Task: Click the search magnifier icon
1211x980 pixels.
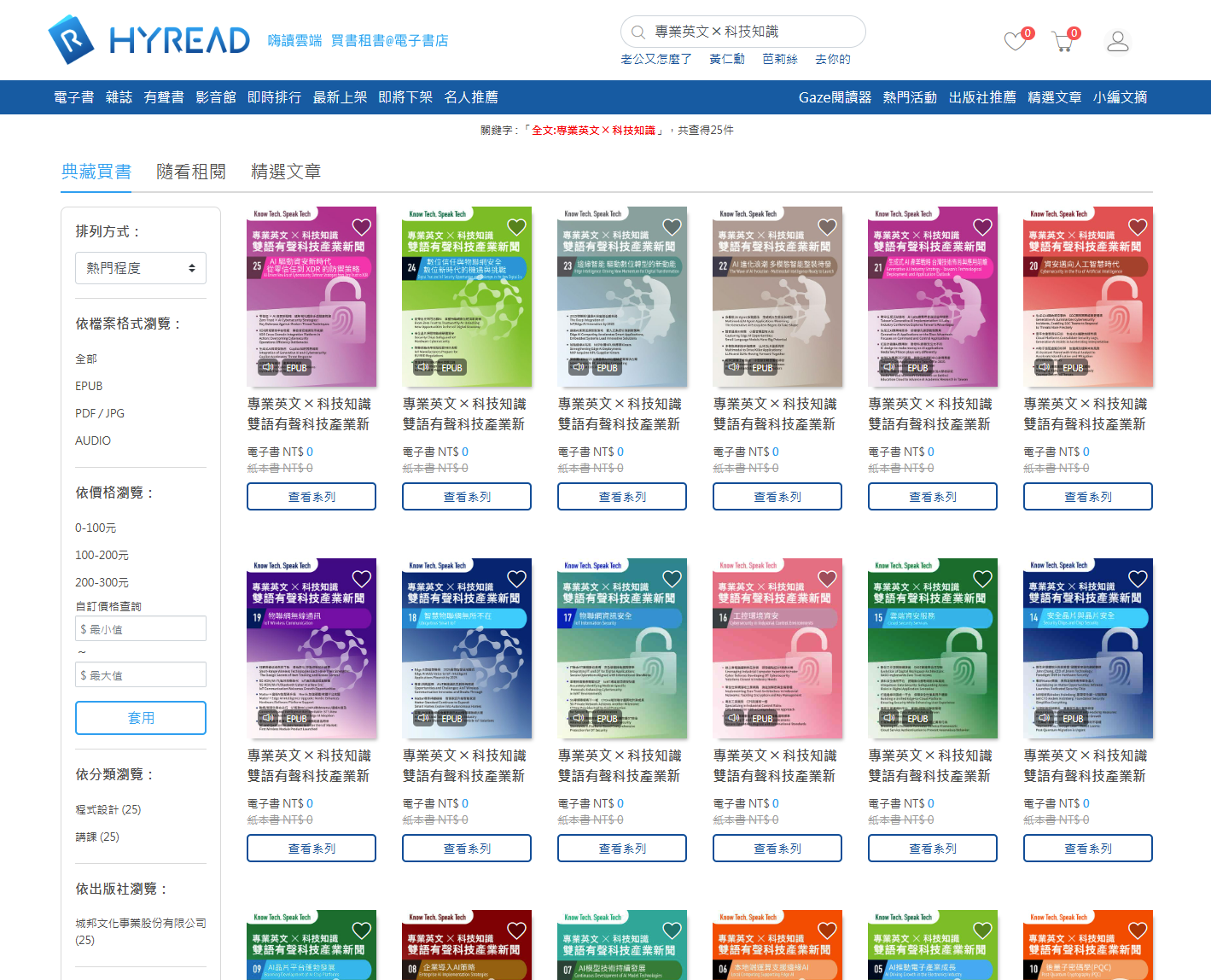Action: point(638,32)
